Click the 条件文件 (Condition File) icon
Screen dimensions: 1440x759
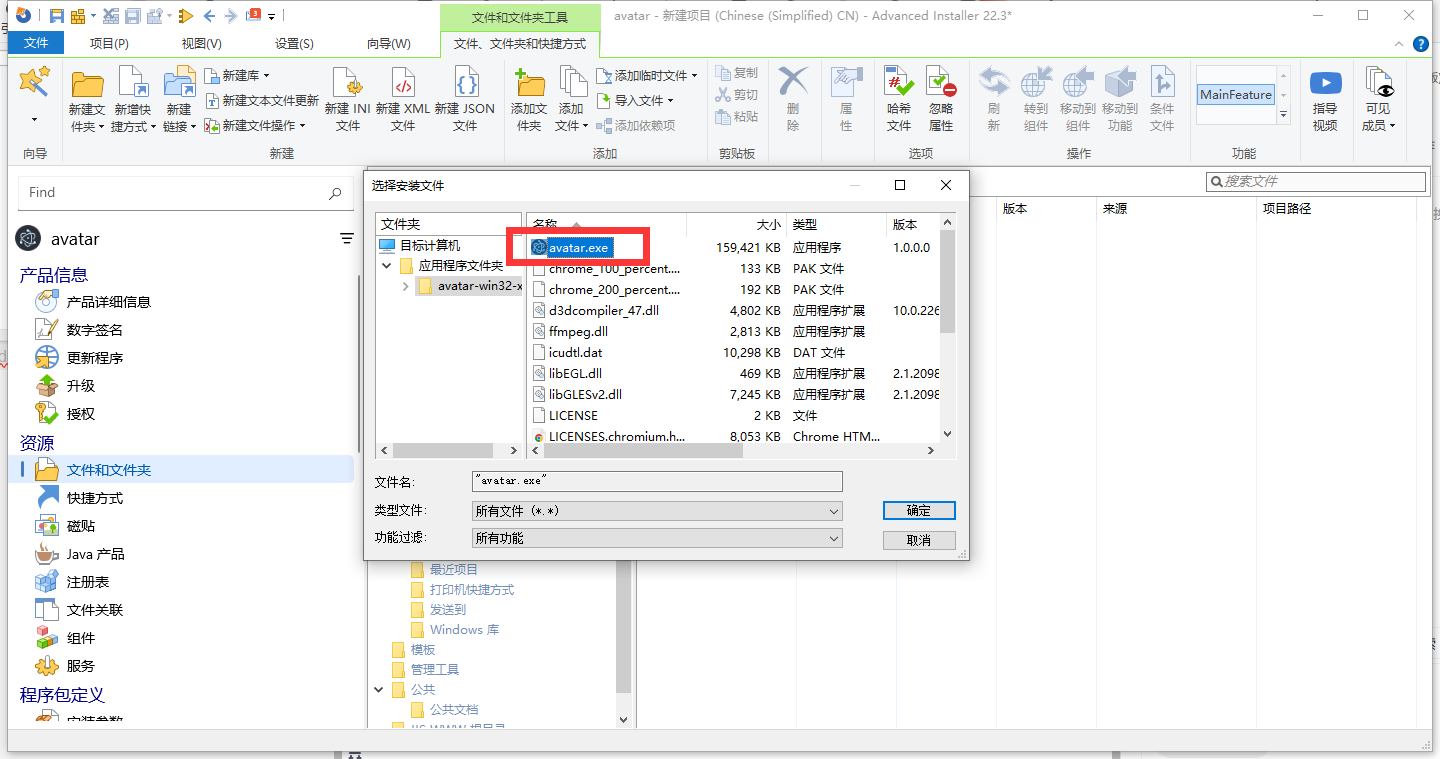click(1162, 97)
